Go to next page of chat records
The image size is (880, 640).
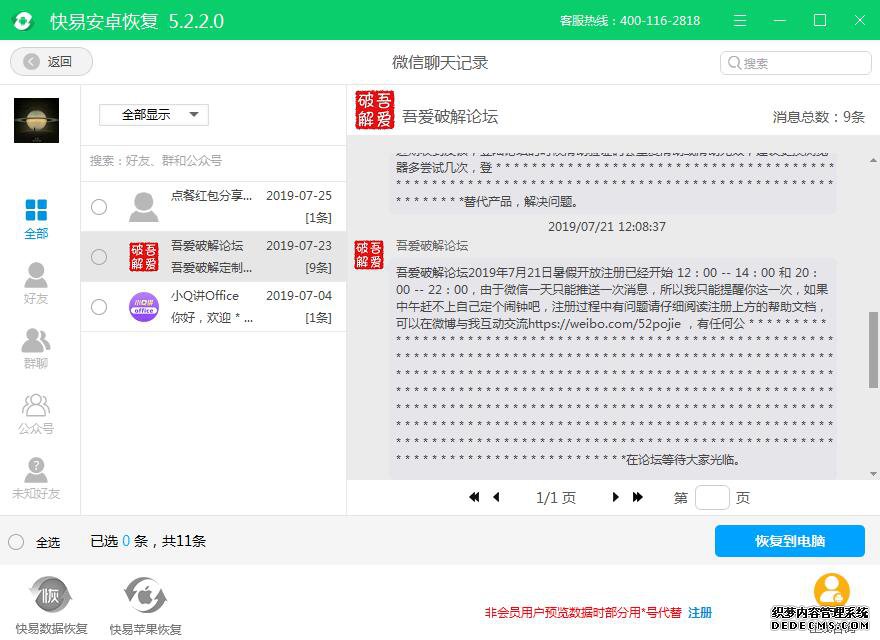[x=615, y=497]
